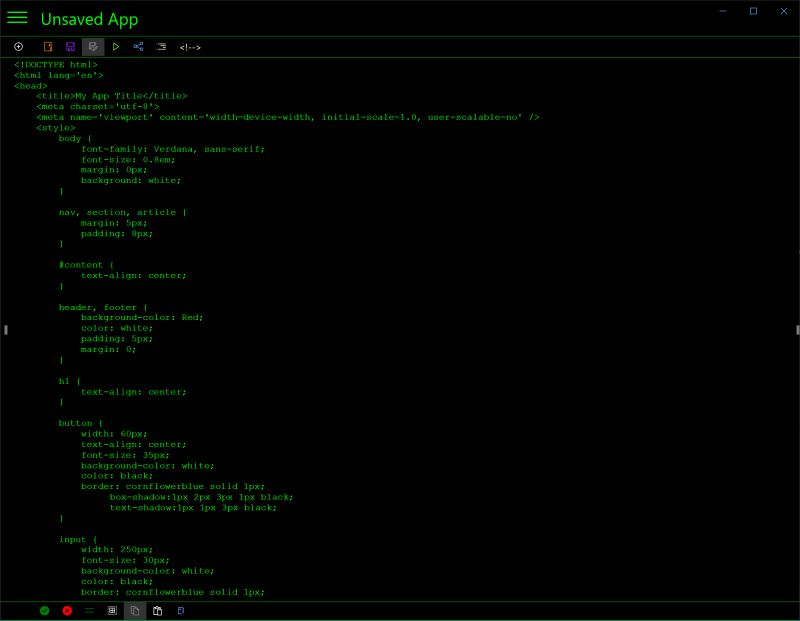This screenshot has height=621, width=800.
Task: Minimize the application window
Action: [723, 11]
